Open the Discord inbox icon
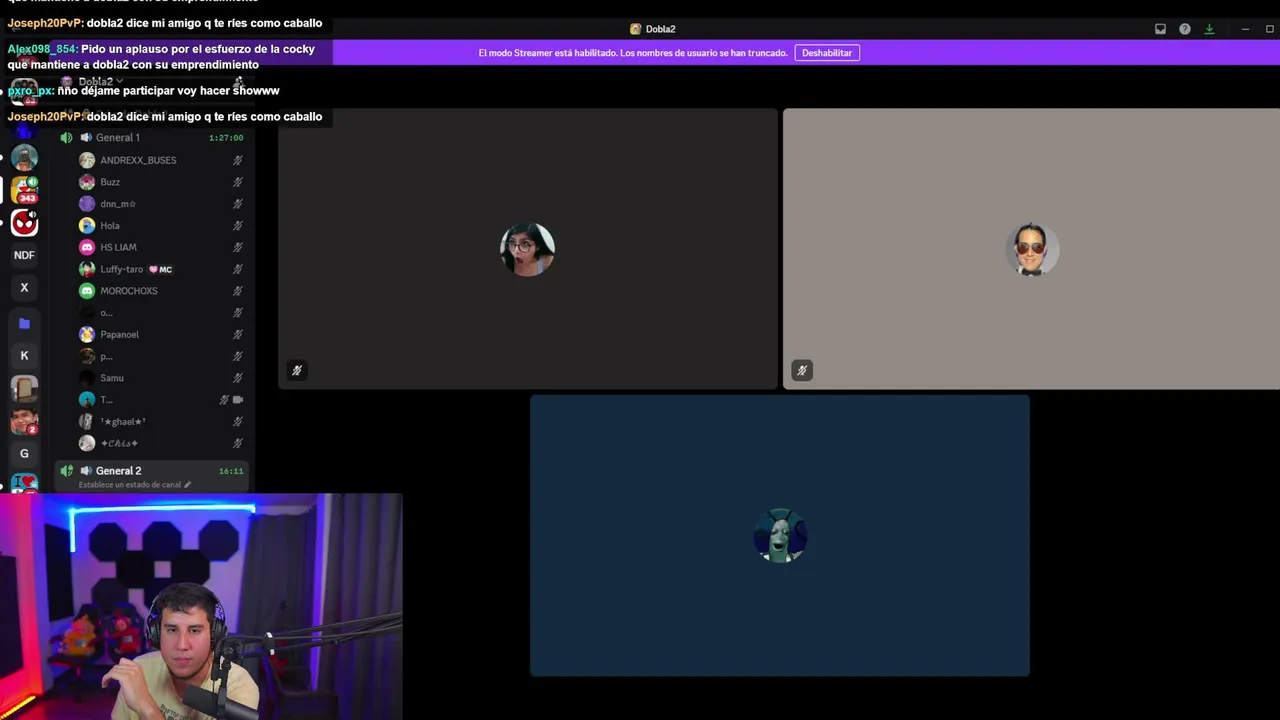The width and height of the screenshot is (1280, 720). point(1160,29)
